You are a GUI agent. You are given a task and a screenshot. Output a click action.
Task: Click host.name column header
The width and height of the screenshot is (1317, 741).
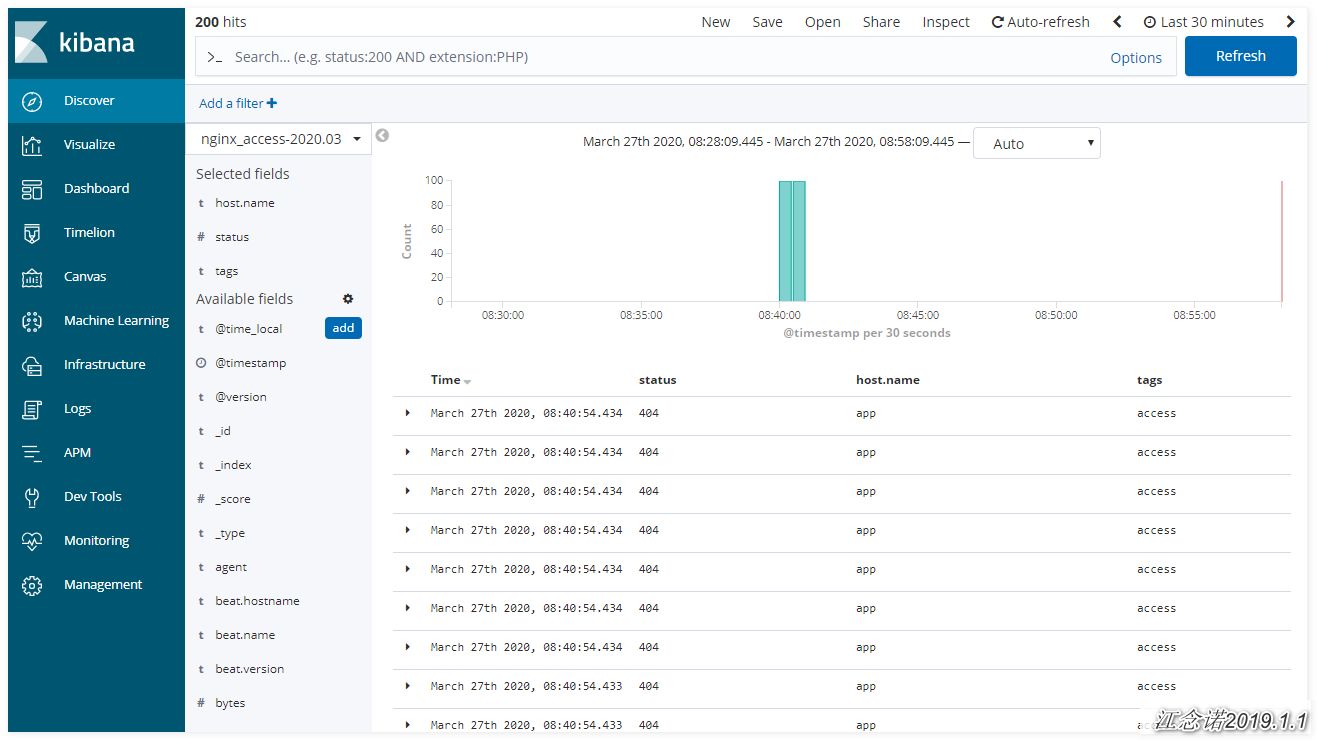pyautogui.click(x=888, y=380)
